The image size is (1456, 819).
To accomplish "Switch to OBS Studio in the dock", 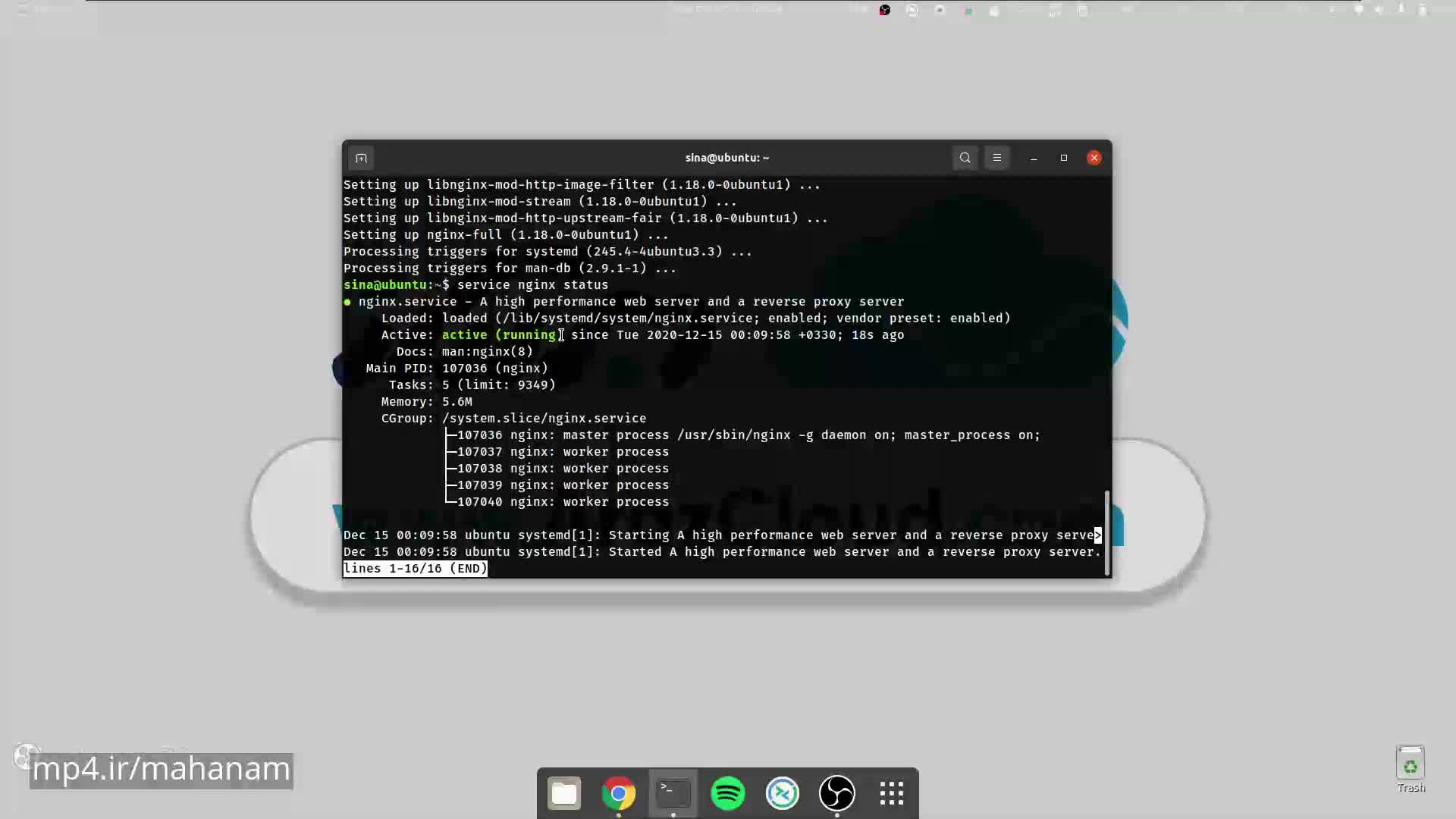I will click(837, 793).
